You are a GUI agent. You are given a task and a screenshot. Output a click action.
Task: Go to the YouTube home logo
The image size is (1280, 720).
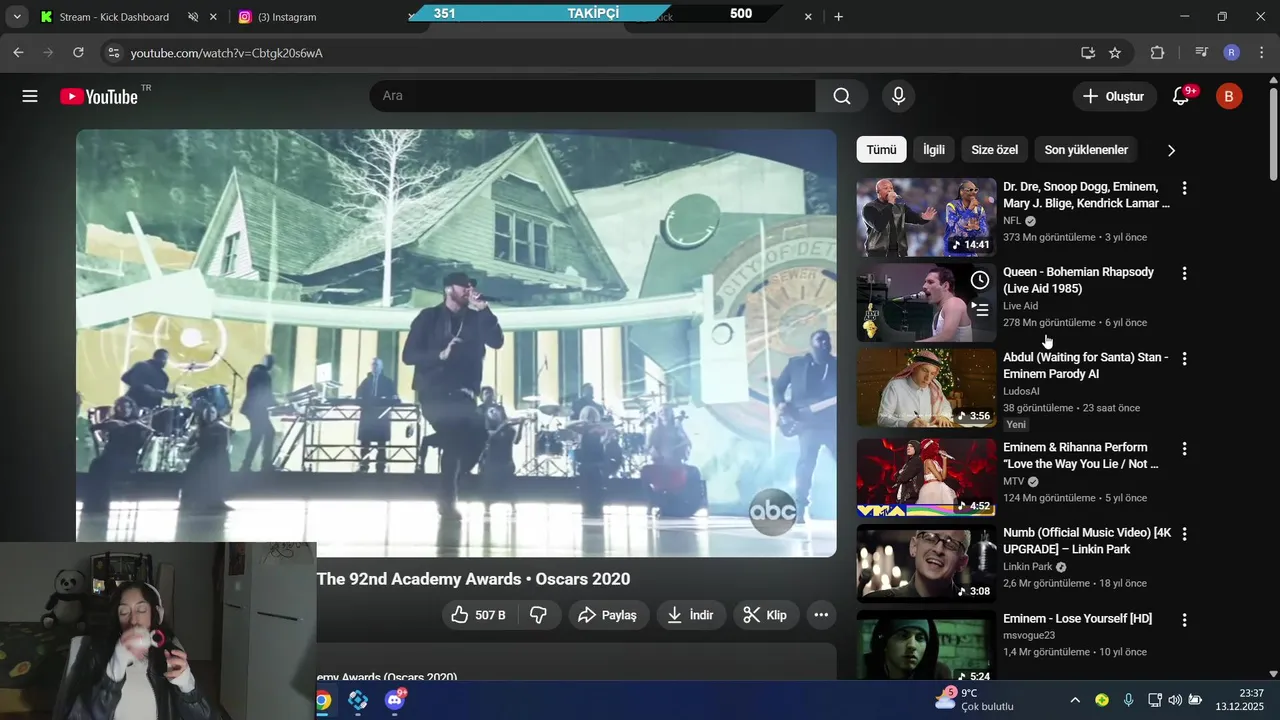pos(99,96)
